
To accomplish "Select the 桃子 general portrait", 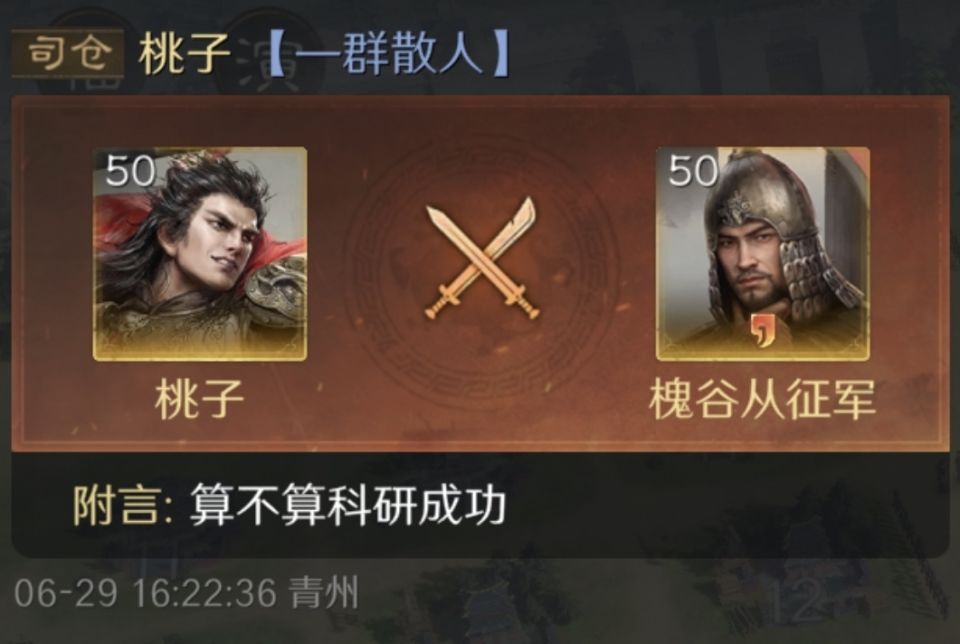I will tap(200, 253).
